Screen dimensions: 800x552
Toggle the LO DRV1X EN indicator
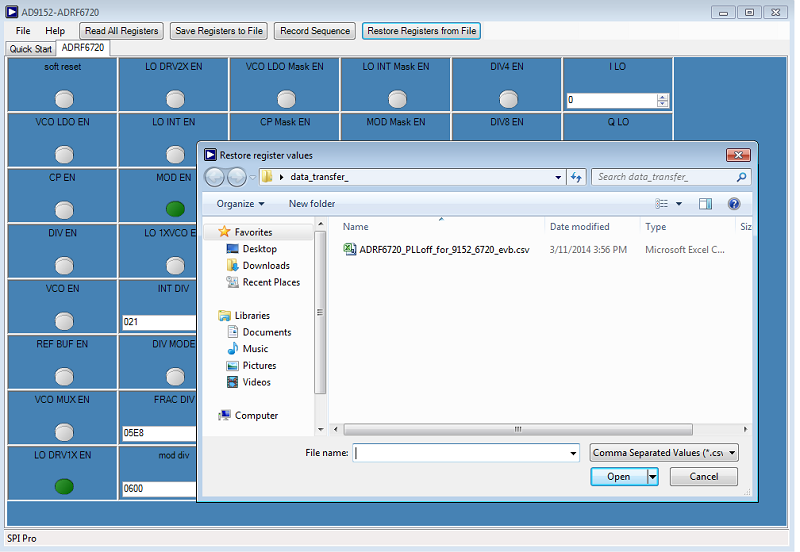pos(64,487)
